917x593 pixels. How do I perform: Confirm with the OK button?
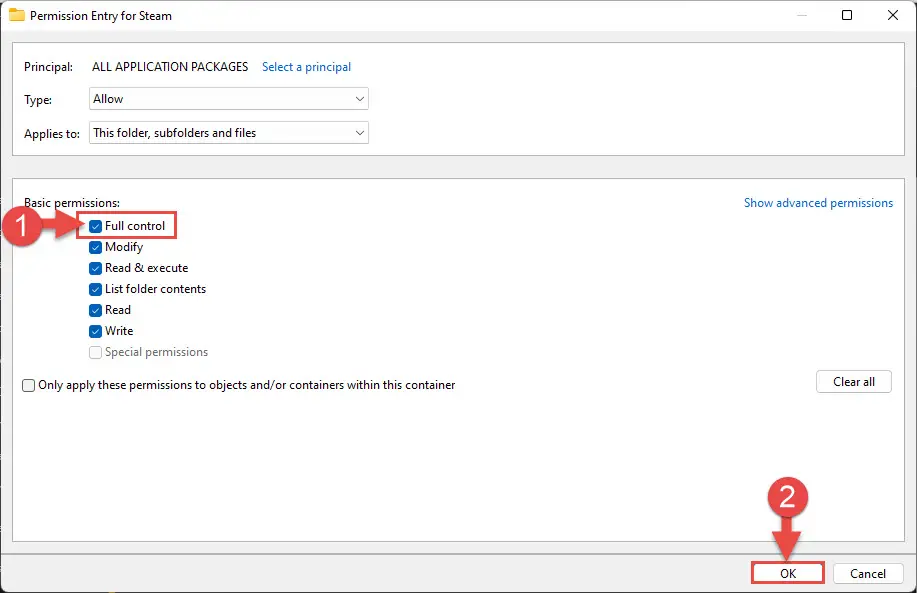[x=788, y=573]
